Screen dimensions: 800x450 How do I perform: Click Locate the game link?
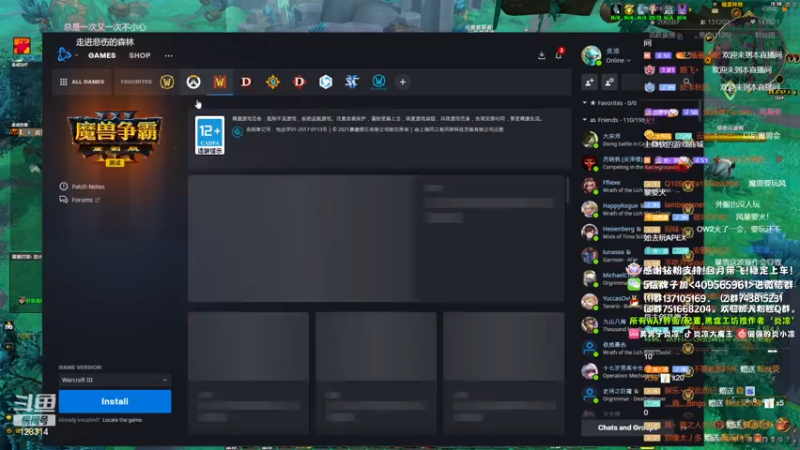122,420
